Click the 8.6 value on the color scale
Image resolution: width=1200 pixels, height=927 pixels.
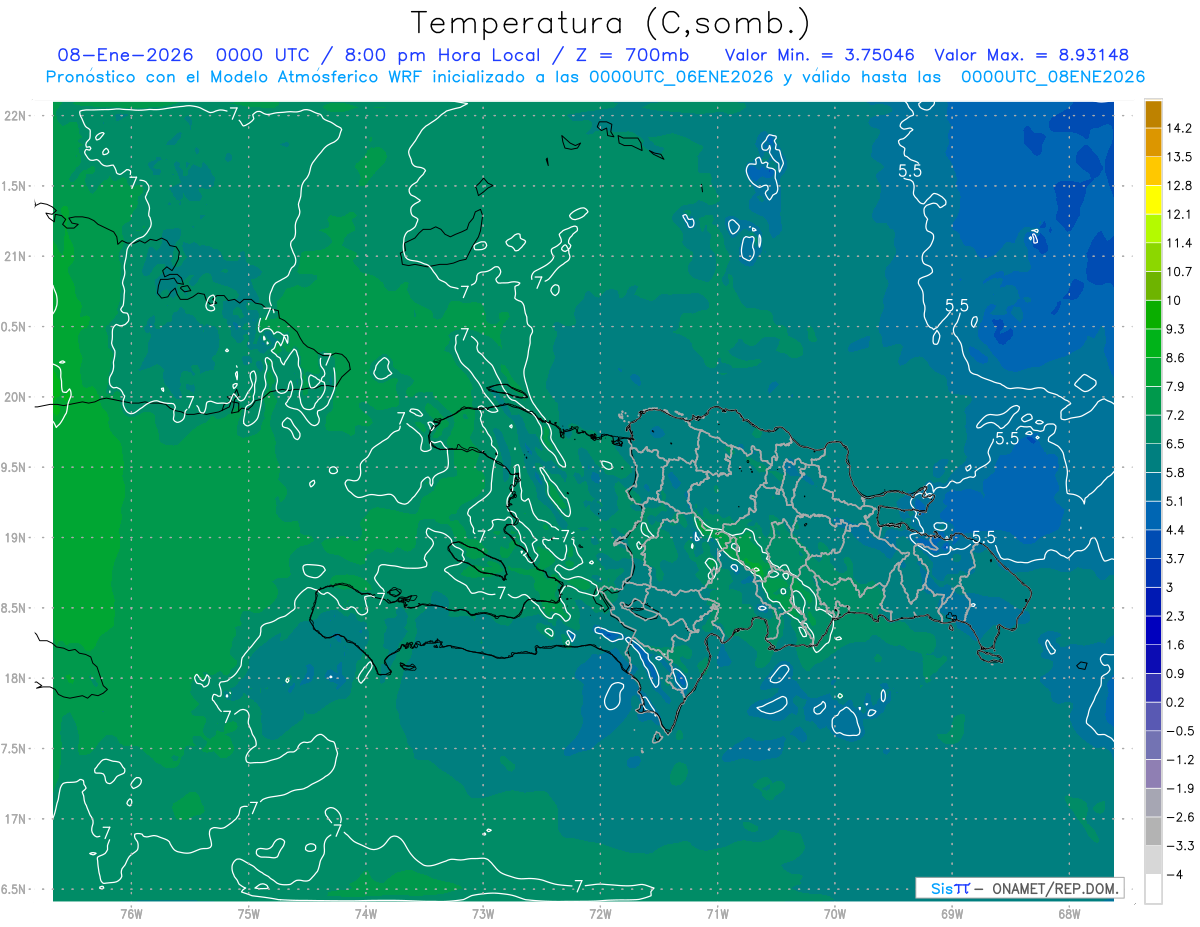(x=1175, y=358)
